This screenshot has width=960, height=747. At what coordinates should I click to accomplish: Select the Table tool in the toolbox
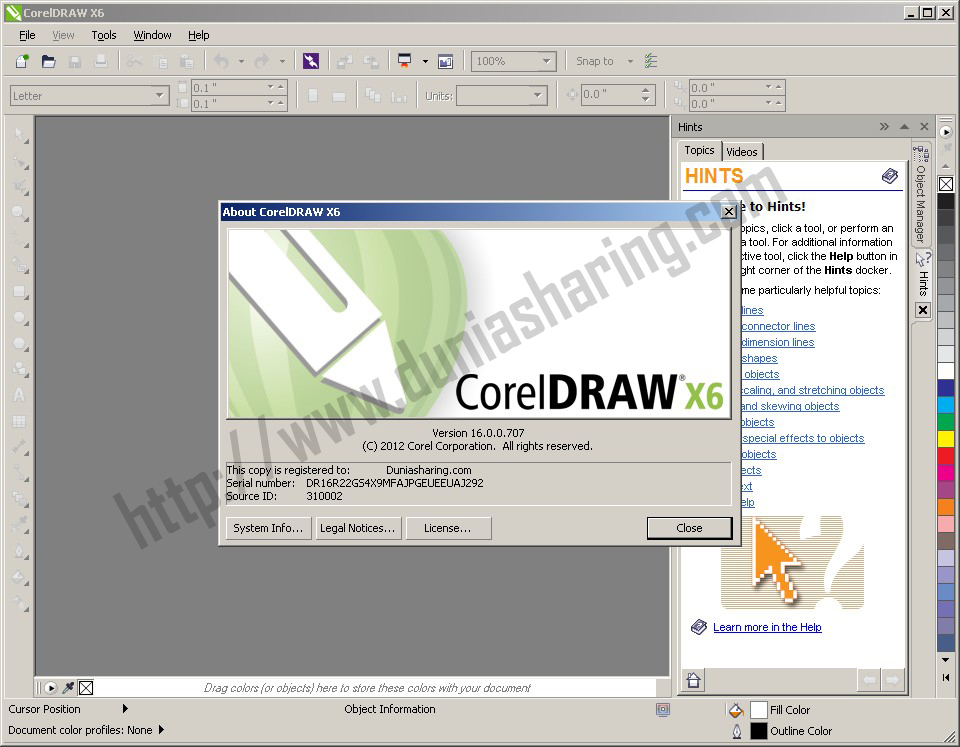click(20, 421)
